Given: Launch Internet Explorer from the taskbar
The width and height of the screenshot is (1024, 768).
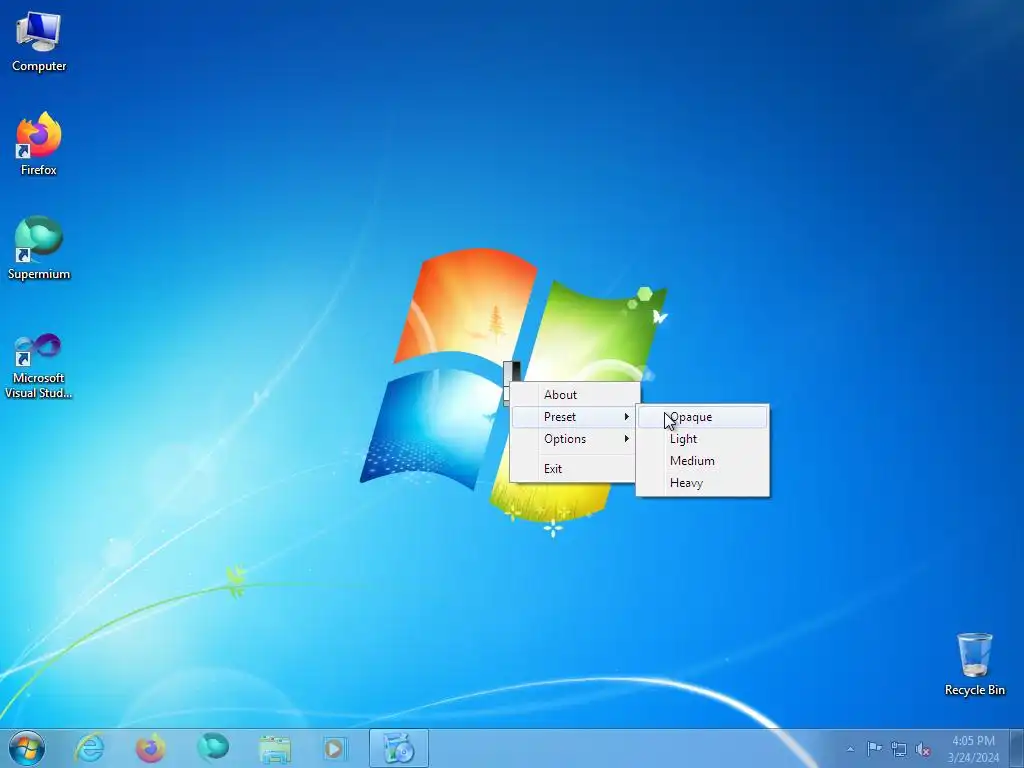Looking at the screenshot, I should click(89, 748).
